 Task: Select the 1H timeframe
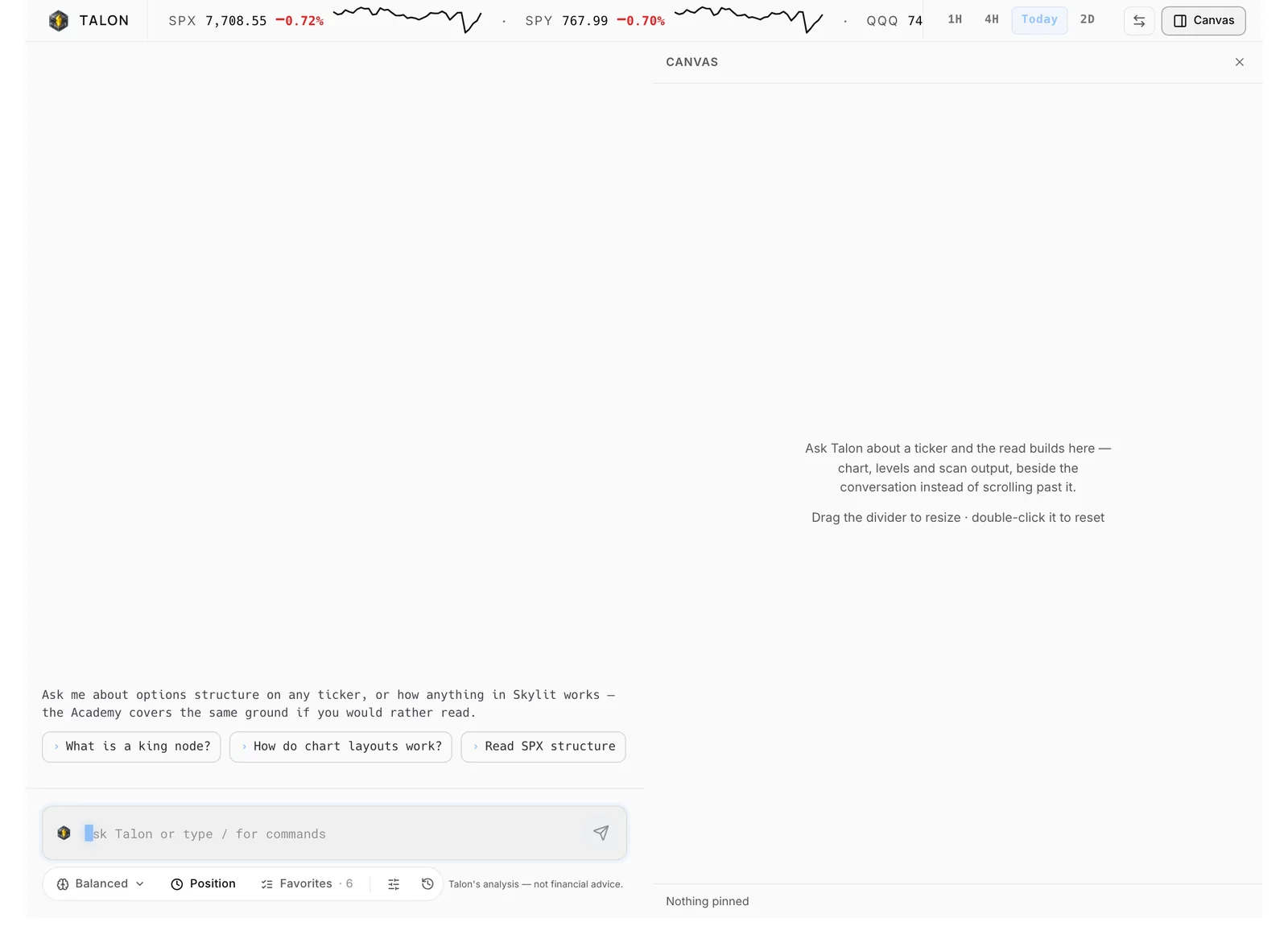[x=955, y=20]
